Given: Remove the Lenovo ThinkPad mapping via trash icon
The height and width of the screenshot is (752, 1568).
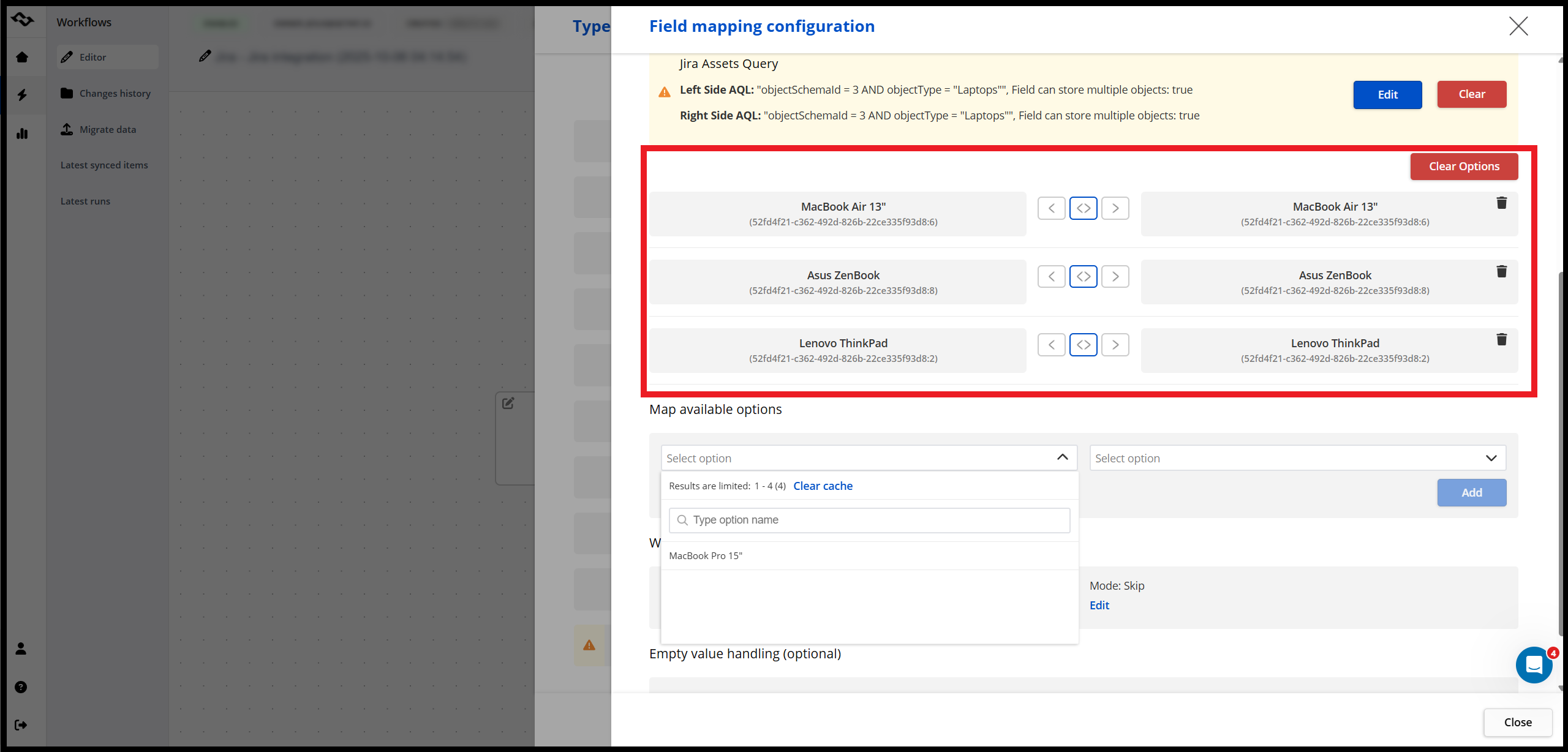Looking at the screenshot, I should [1501, 340].
